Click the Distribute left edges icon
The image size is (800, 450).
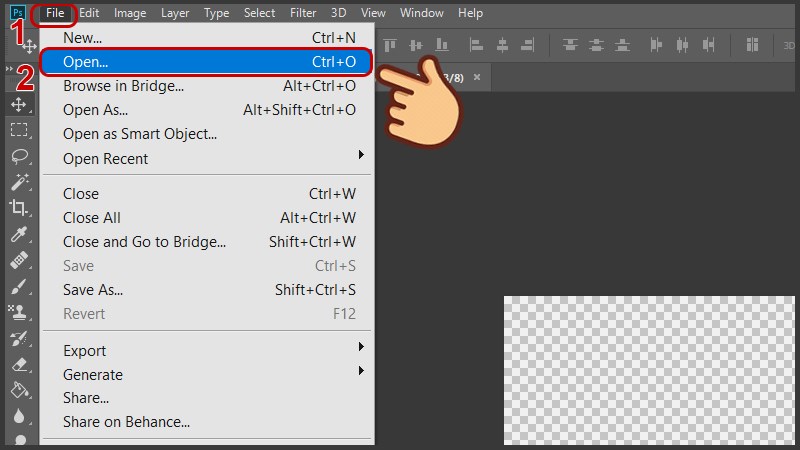[656, 45]
